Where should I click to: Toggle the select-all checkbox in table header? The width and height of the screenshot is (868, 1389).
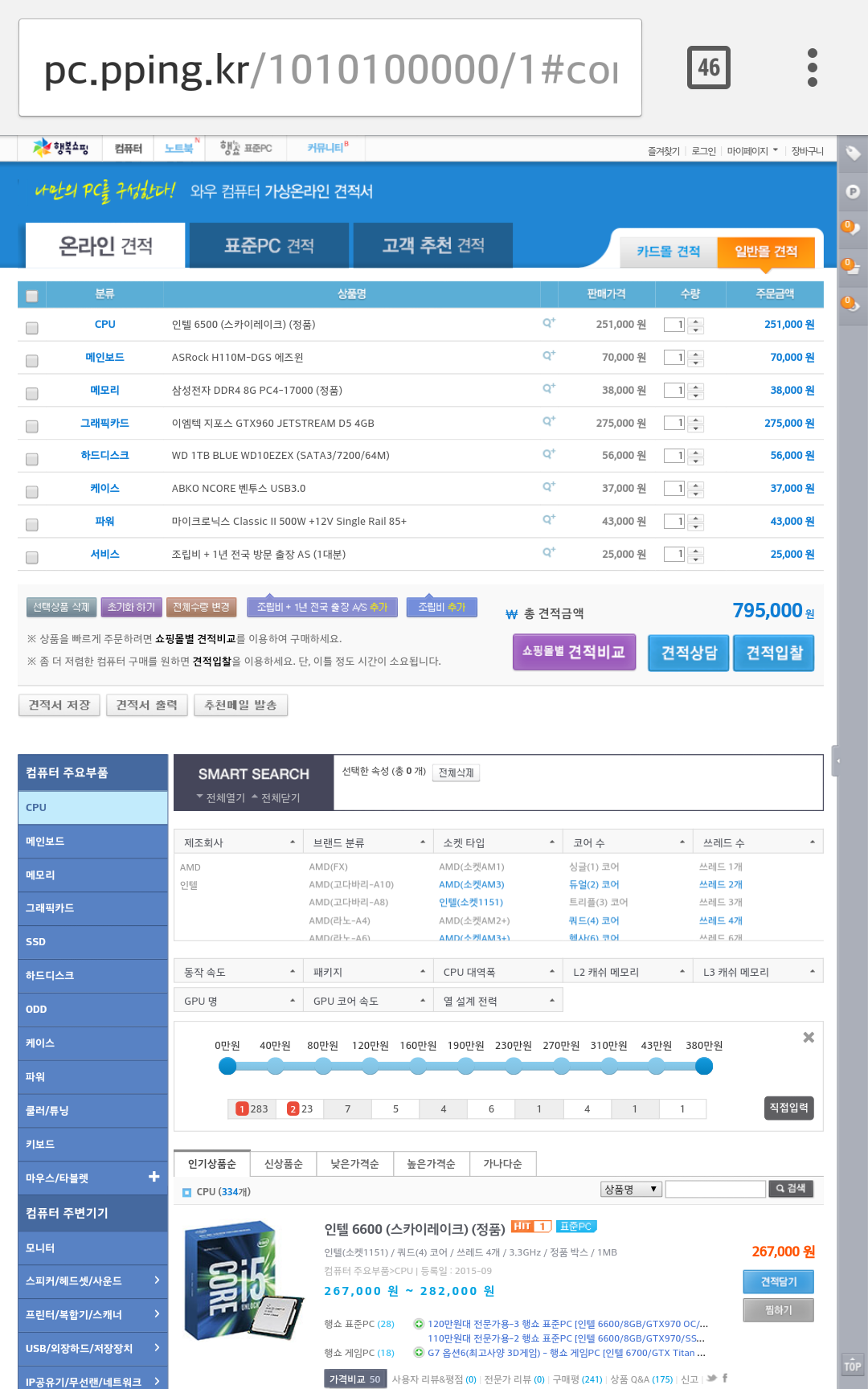[32, 296]
